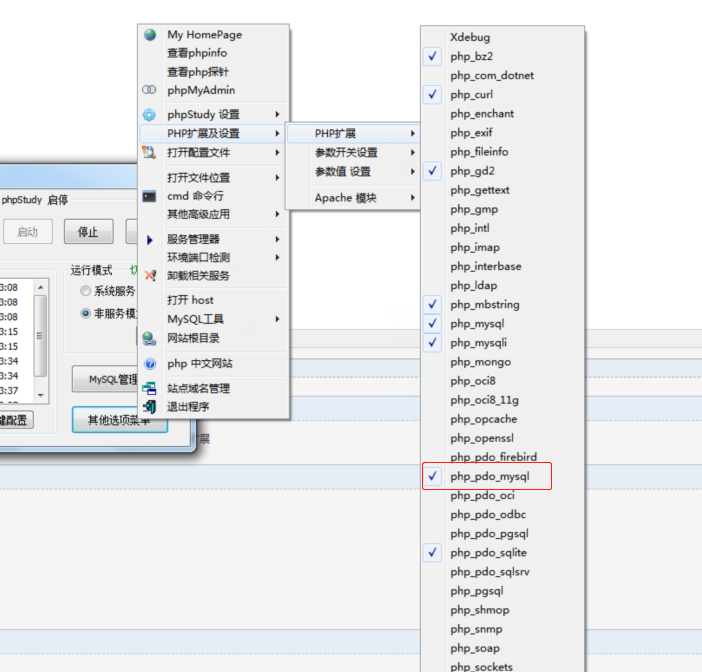This screenshot has height=672, width=702.
Task: Uncheck the php_bz2 extension
Action: 432,56
